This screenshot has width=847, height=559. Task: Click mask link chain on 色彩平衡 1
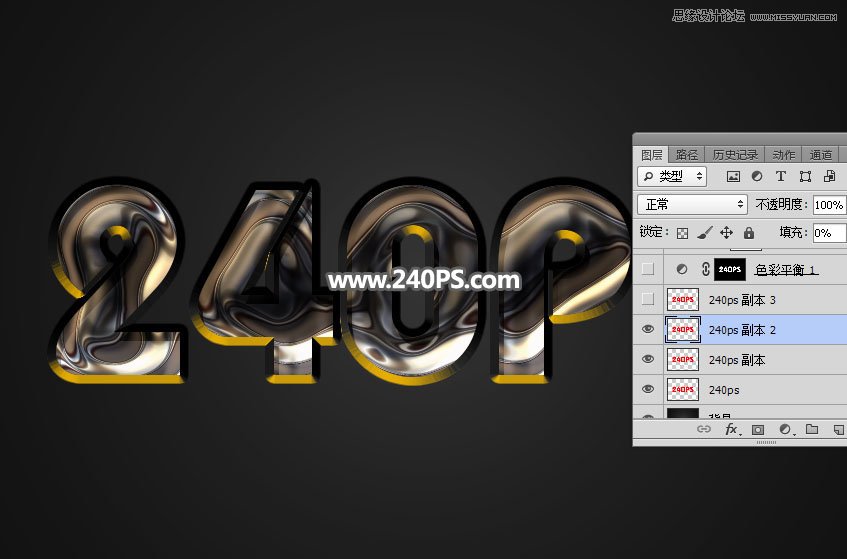705,269
